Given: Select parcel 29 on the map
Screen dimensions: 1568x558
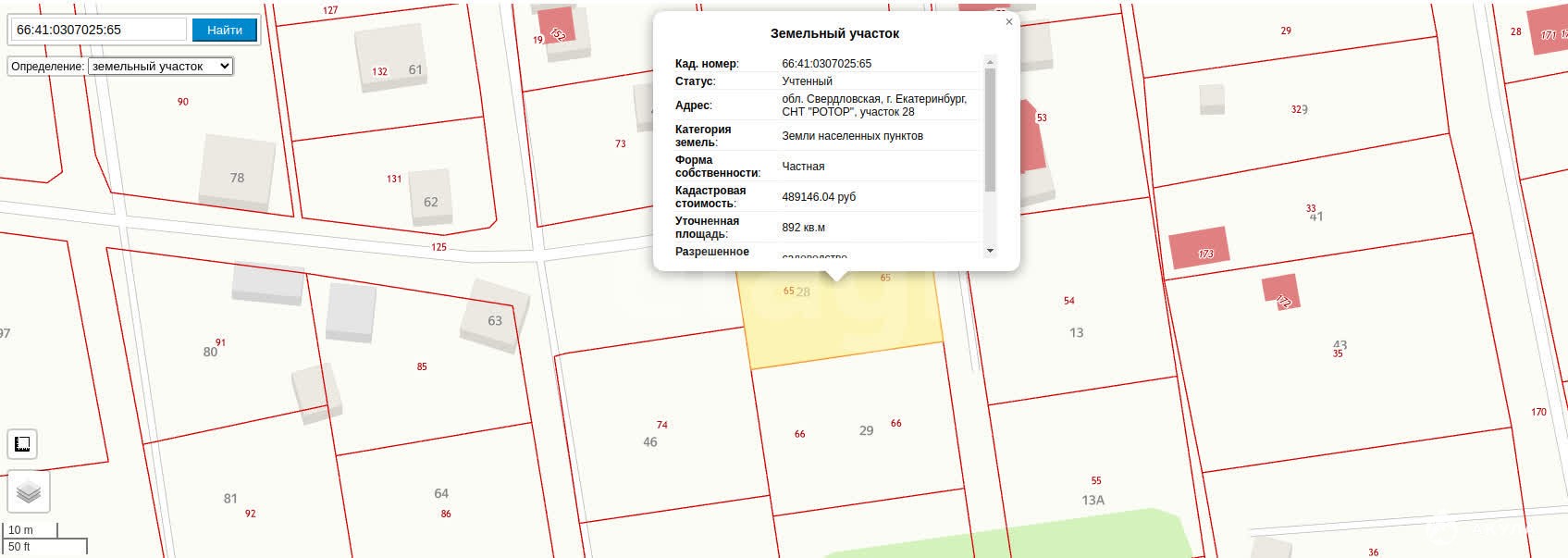Looking at the screenshot, I should (x=856, y=435).
